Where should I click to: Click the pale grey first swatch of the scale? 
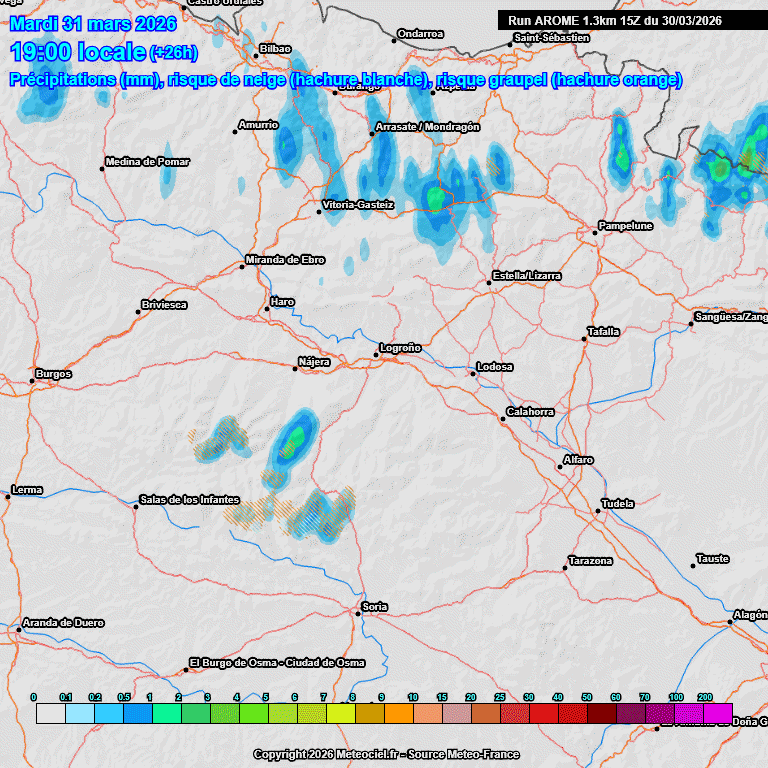50,713
